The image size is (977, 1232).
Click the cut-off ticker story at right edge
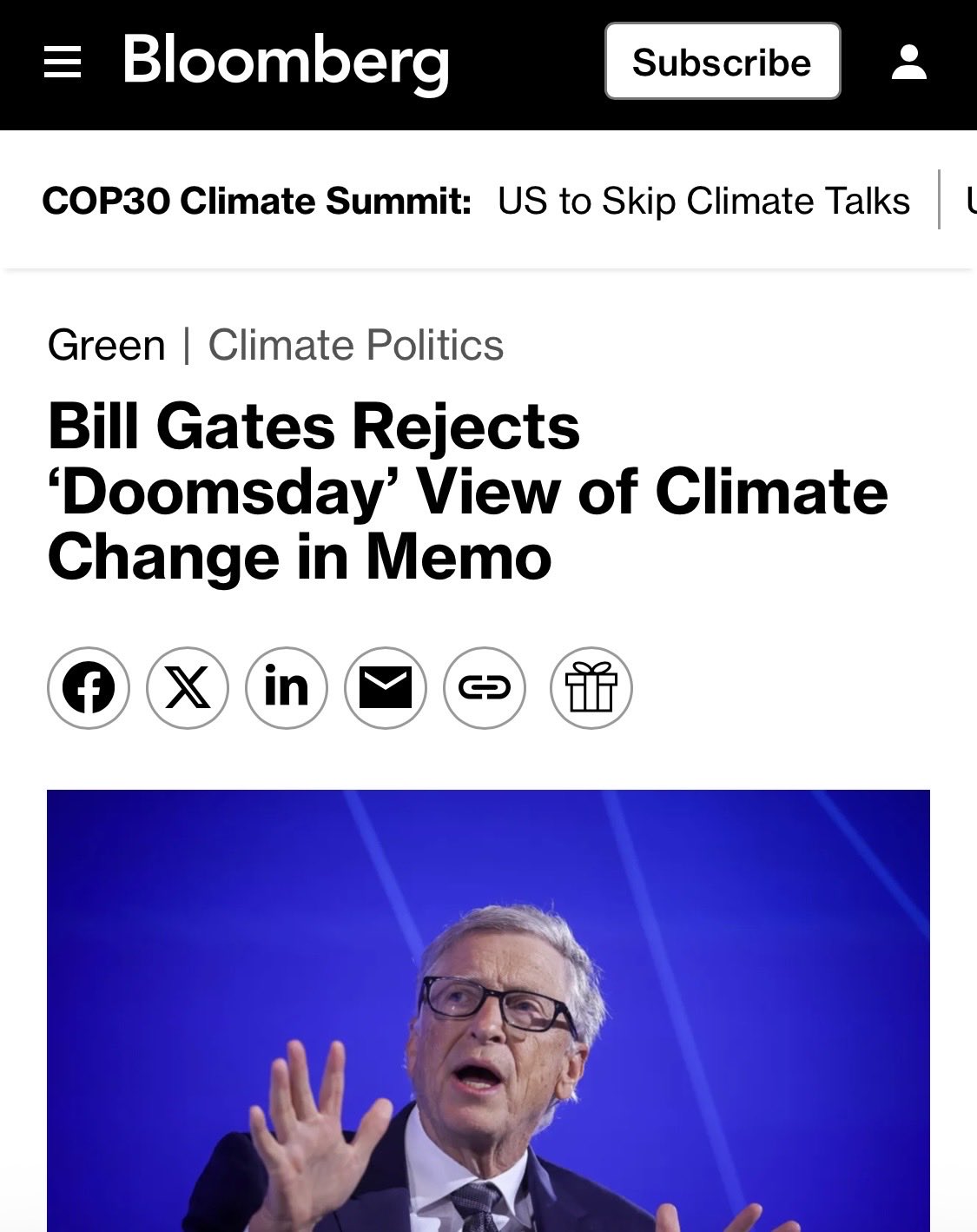click(970, 202)
